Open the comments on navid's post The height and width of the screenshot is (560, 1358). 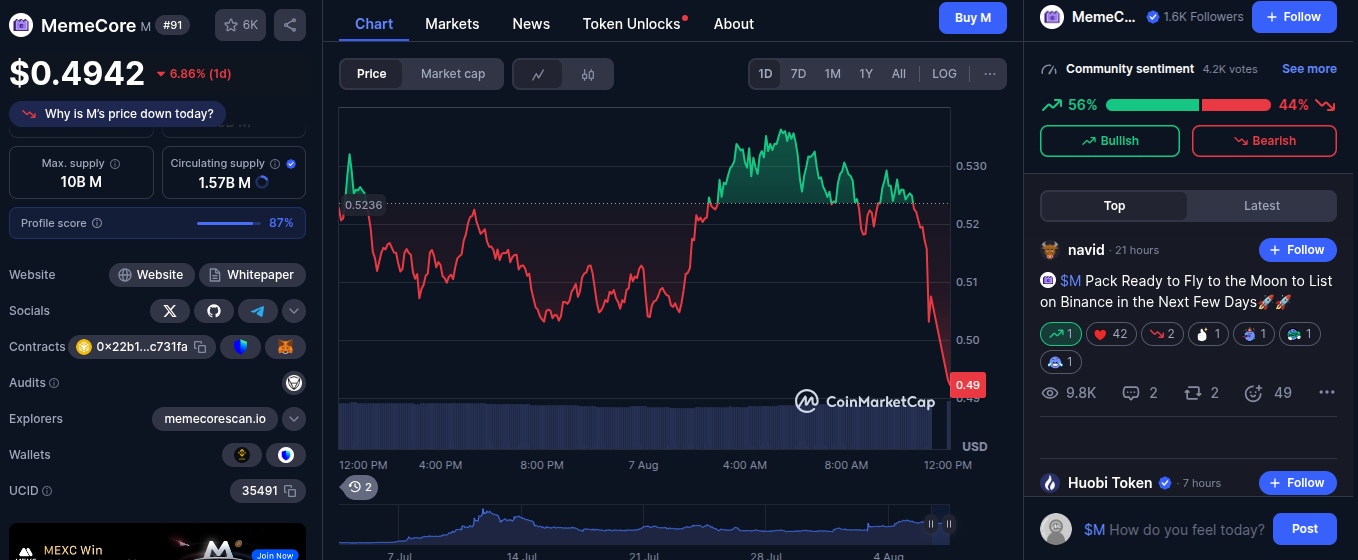1132,393
